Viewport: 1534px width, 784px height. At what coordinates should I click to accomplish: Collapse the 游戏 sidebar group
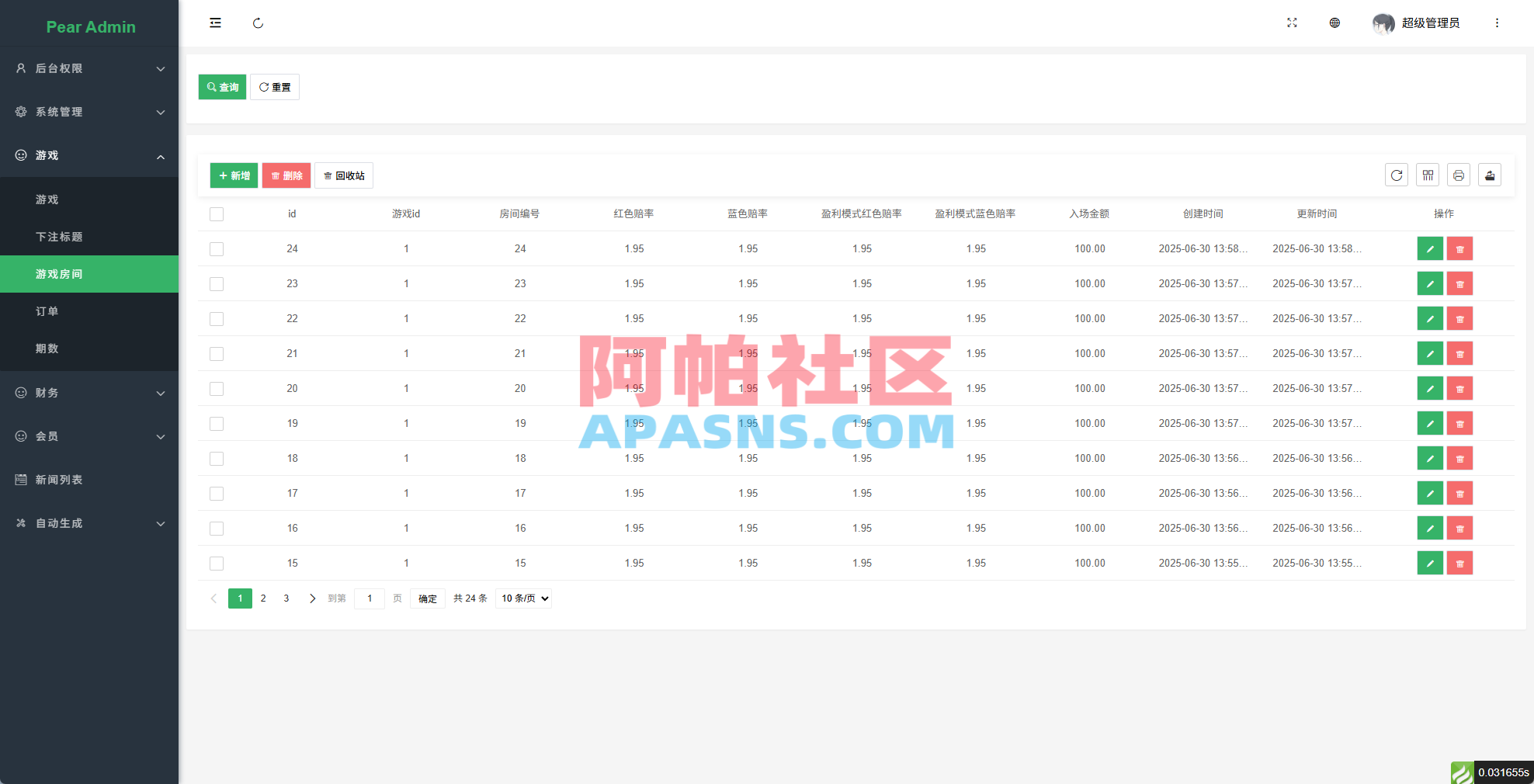89,155
